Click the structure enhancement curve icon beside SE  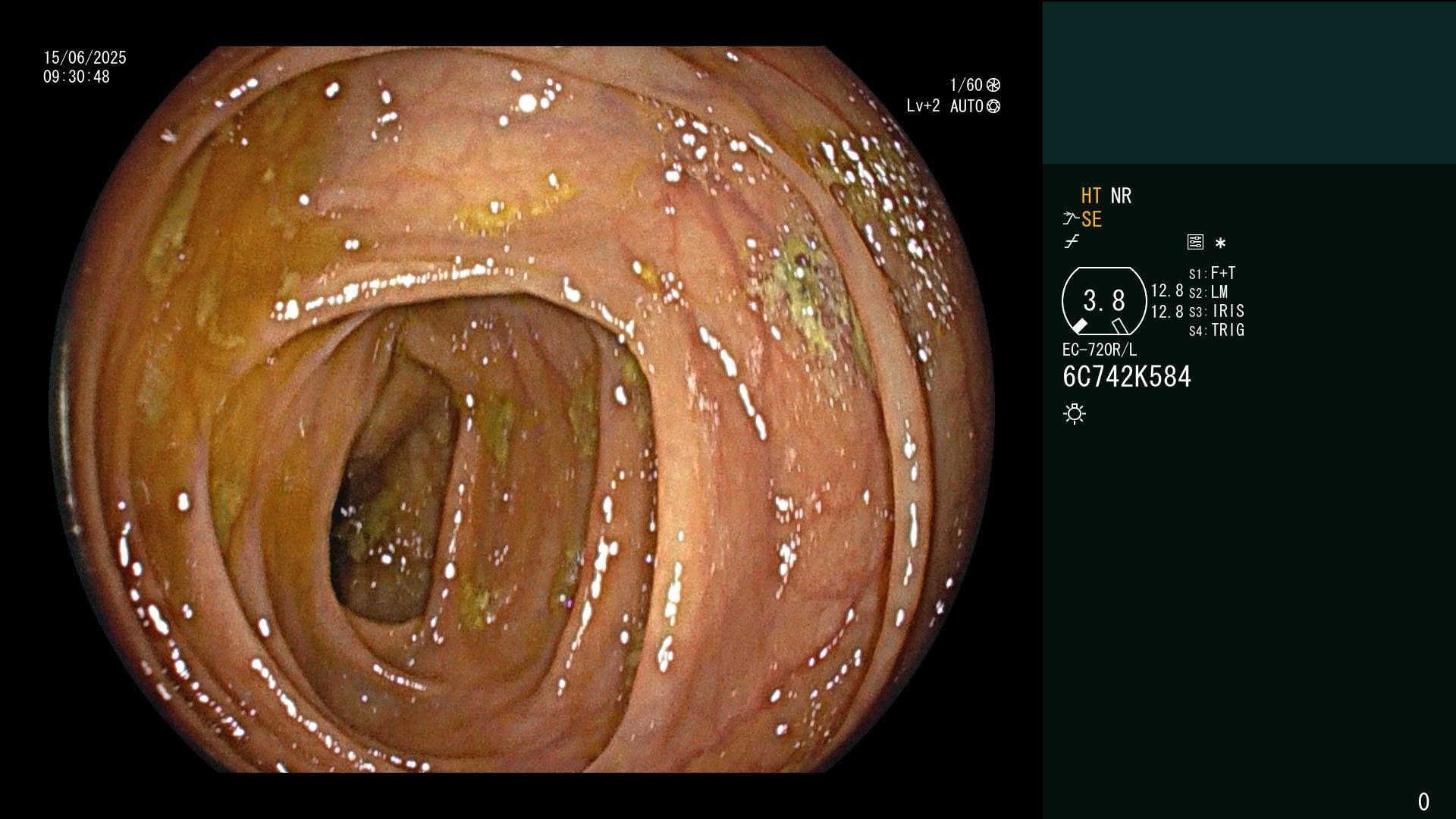(1071, 219)
